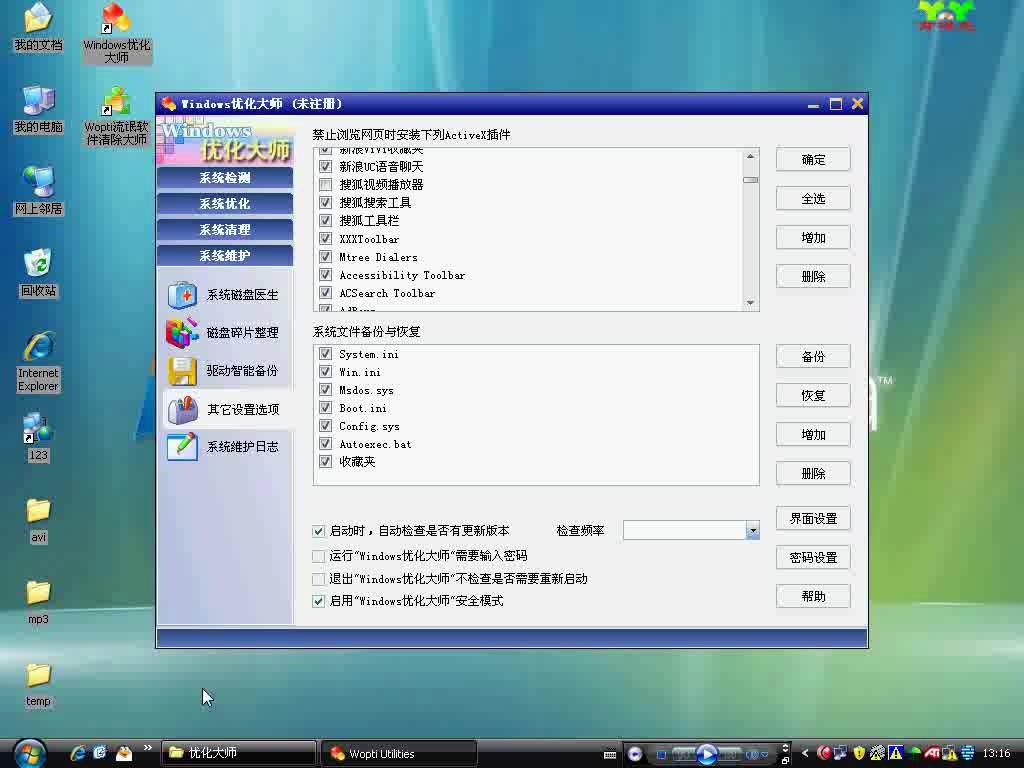
Task: Click 删除 button for backup file list
Action: (813, 473)
